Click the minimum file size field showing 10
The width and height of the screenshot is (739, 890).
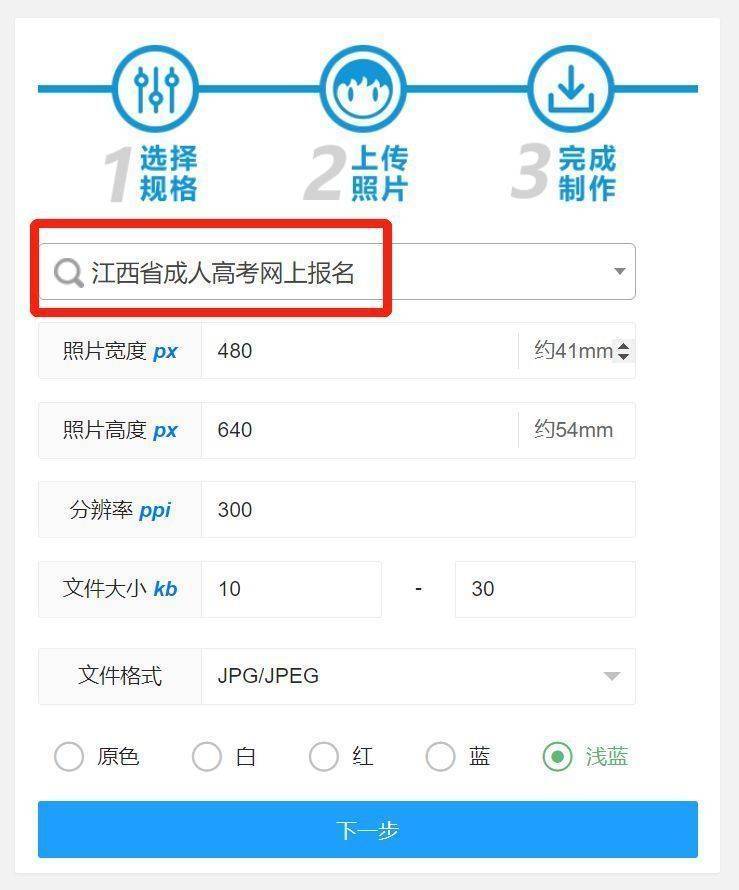pos(291,589)
